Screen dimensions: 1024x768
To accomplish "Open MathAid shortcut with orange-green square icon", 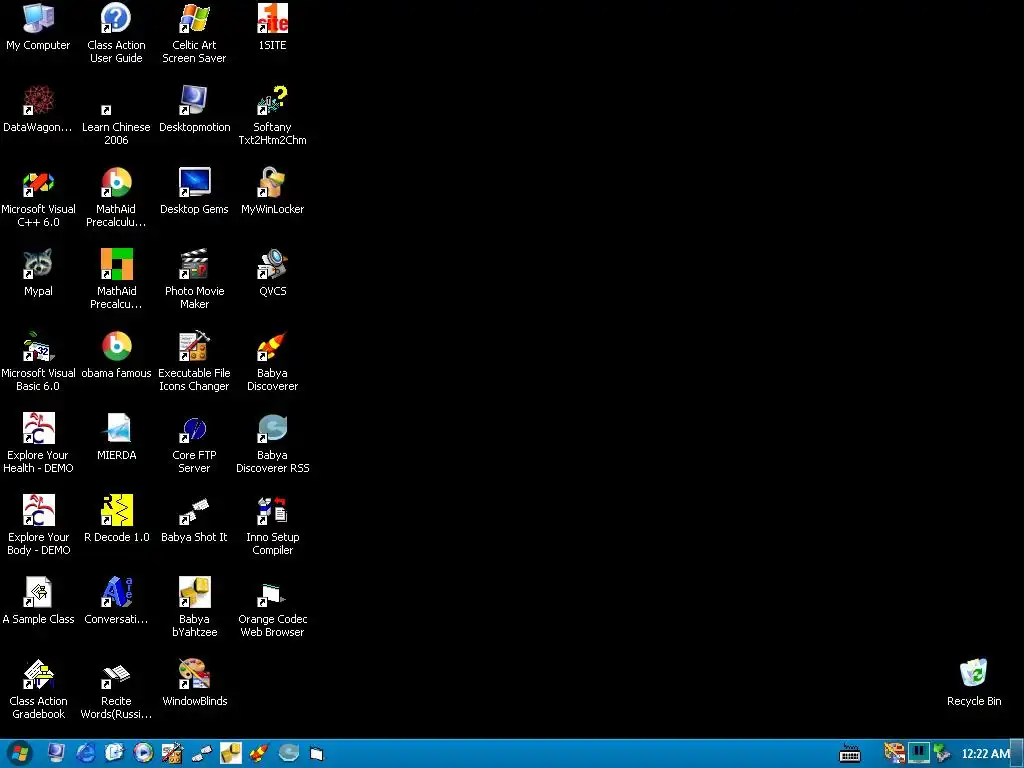I will [116, 280].
